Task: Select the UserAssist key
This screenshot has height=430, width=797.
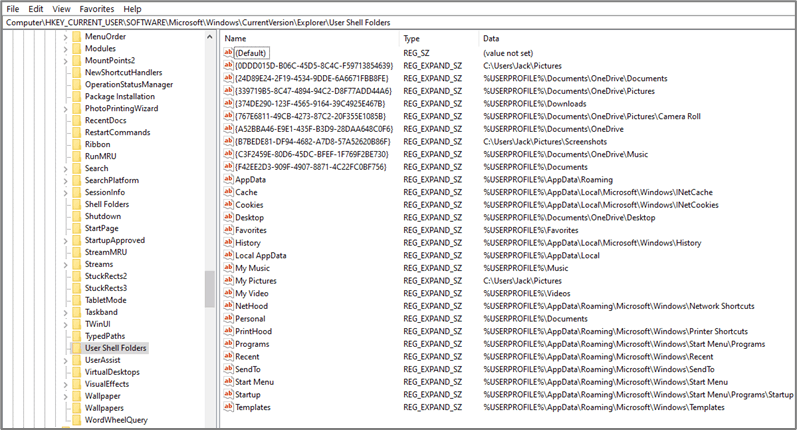Action: point(103,360)
